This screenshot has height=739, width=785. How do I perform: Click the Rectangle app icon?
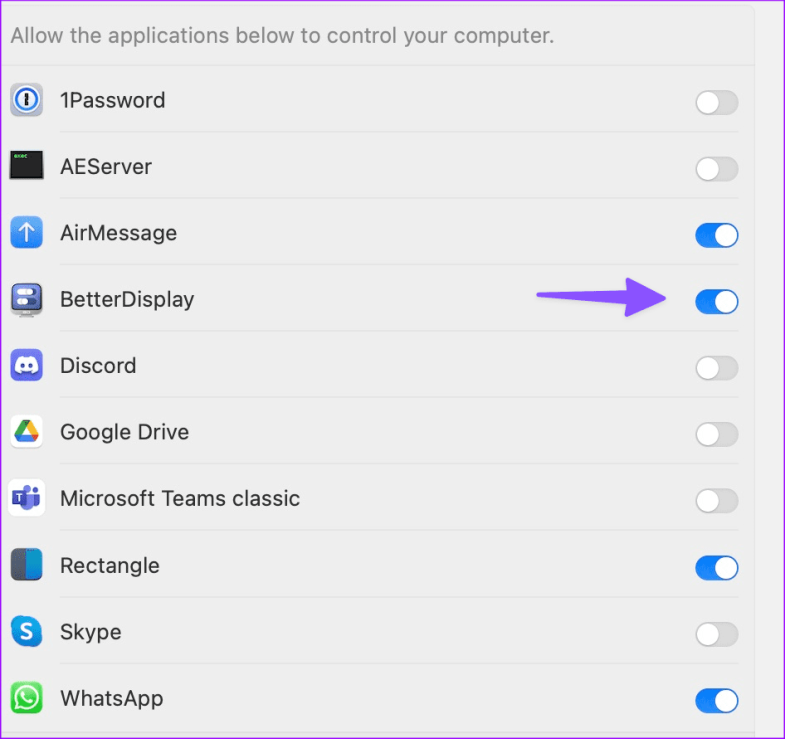(27, 565)
